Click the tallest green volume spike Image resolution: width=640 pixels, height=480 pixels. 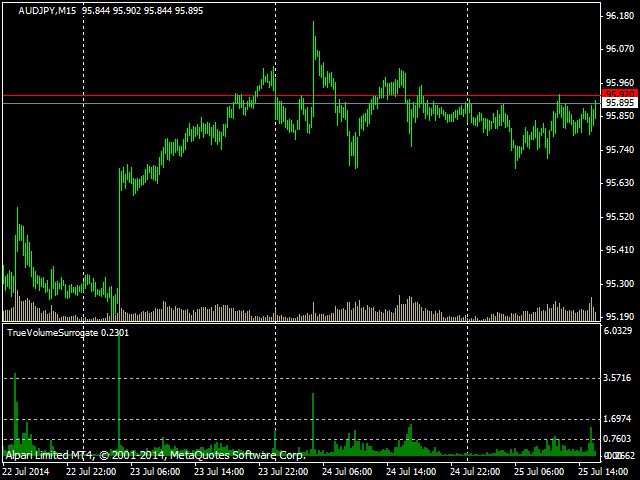(119, 390)
